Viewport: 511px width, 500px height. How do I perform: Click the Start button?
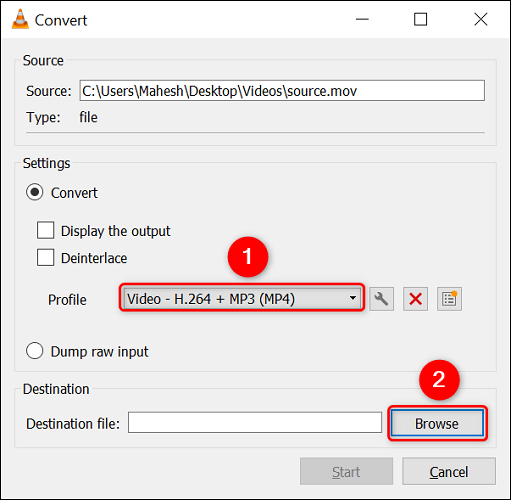point(346,471)
